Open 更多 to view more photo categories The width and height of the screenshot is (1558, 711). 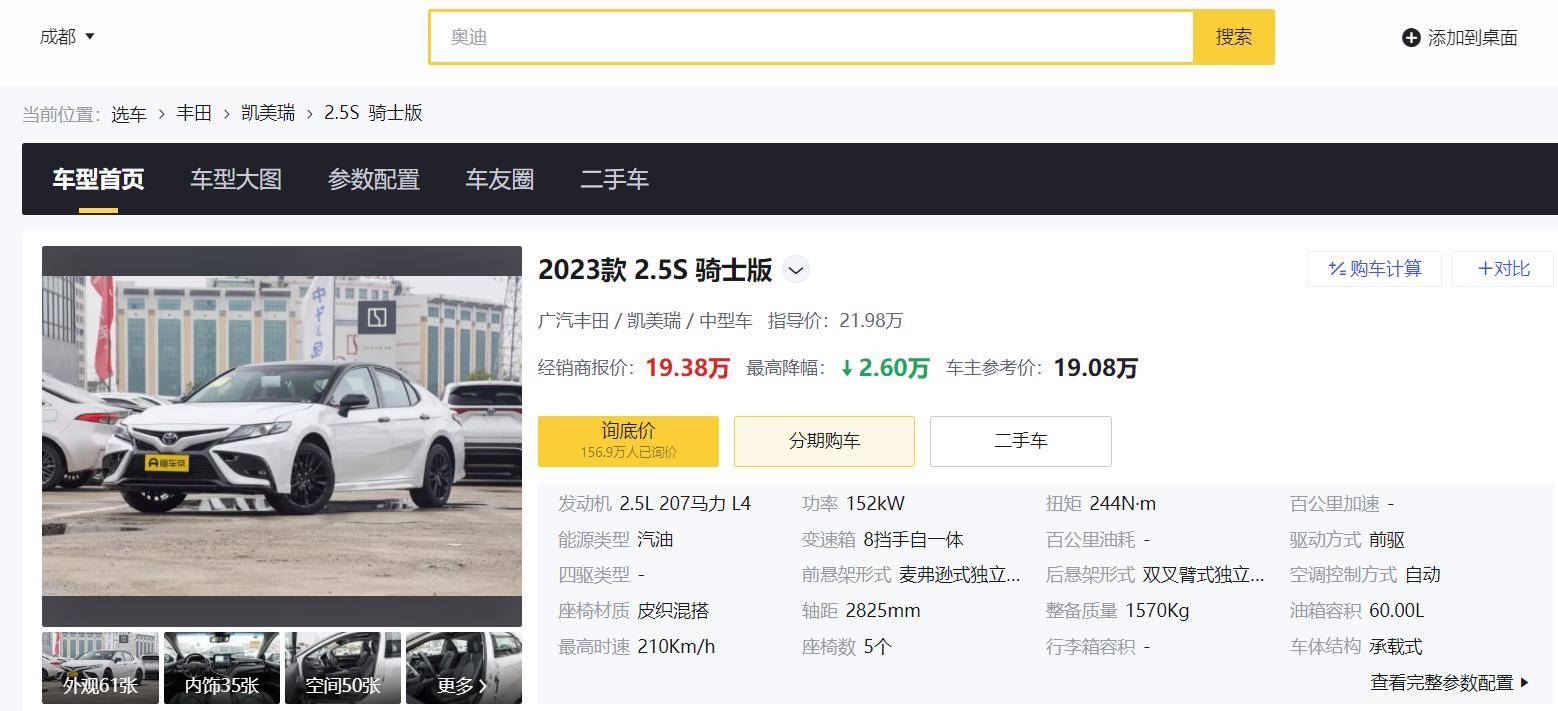464,667
